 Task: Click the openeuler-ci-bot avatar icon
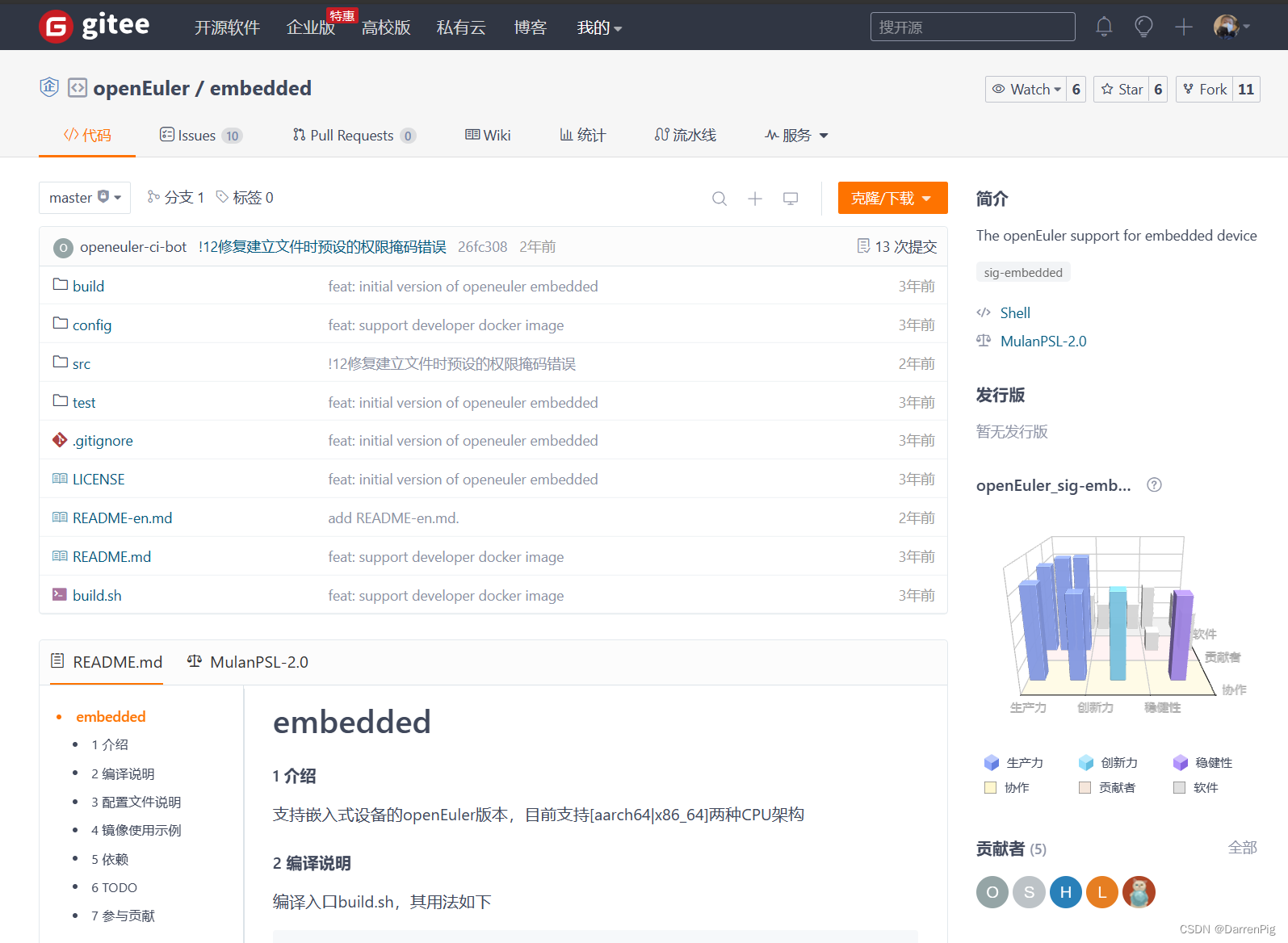(x=63, y=248)
